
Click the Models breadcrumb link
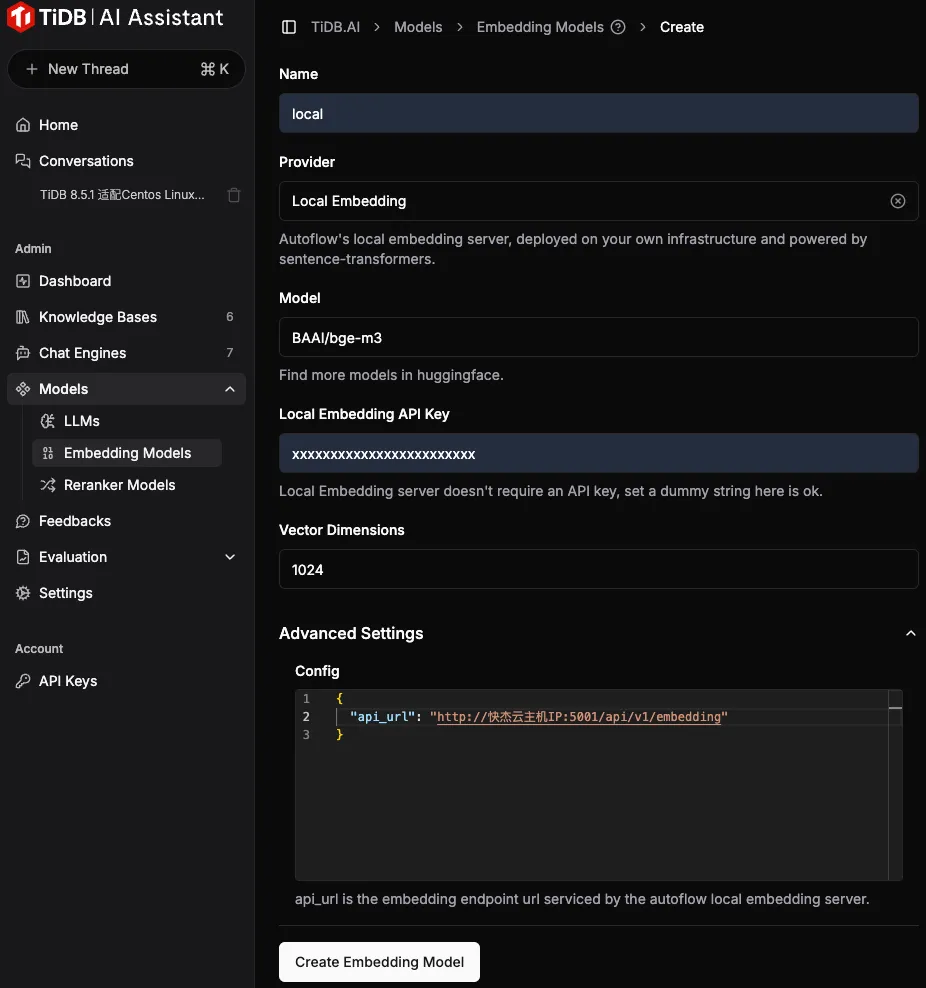tap(418, 27)
